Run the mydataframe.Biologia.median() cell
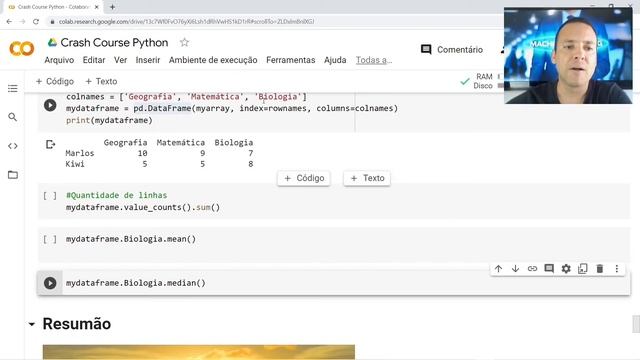Image resolution: width=640 pixels, height=360 pixels. coord(50,283)
